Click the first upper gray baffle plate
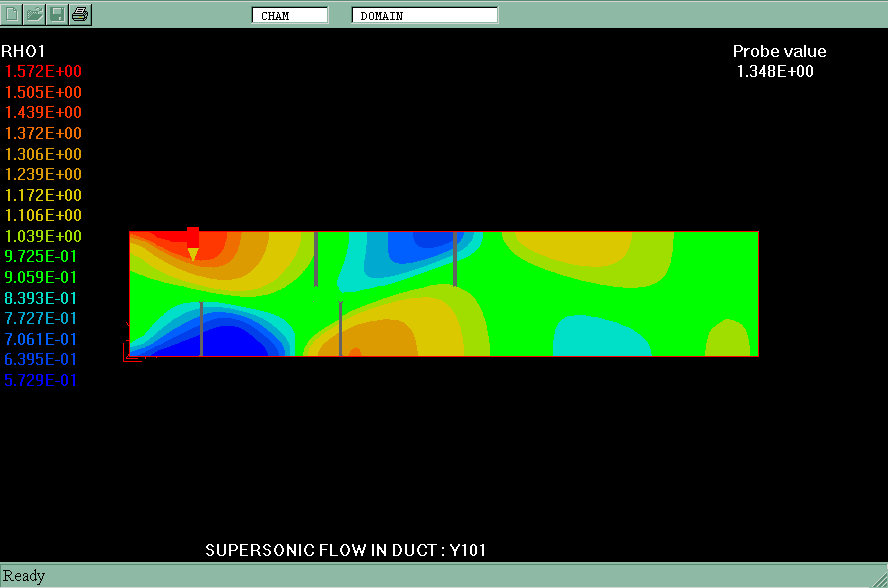The height and width of the screenshot is (588, 888). point(316,258)
